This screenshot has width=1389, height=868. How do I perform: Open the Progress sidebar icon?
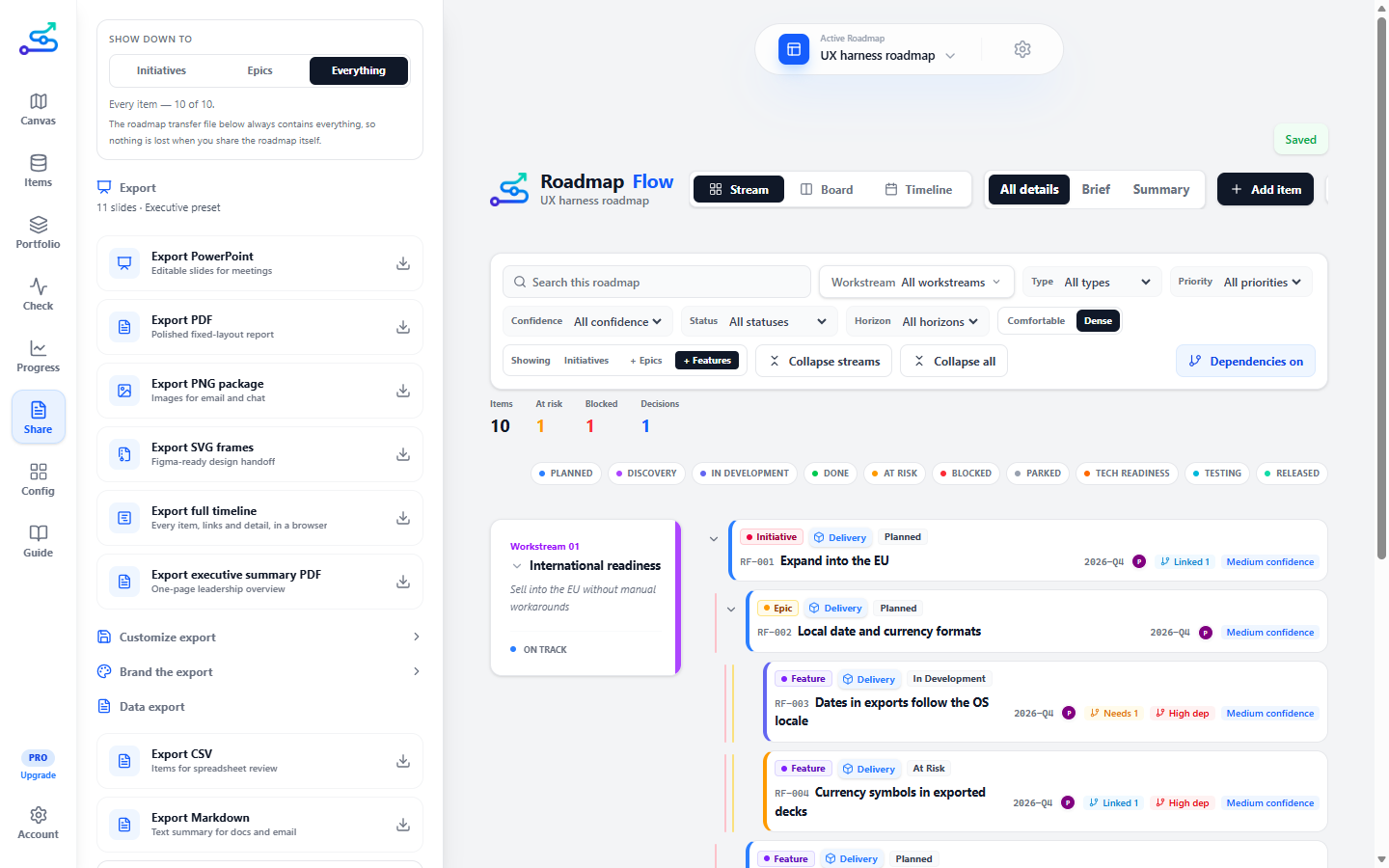38,356
